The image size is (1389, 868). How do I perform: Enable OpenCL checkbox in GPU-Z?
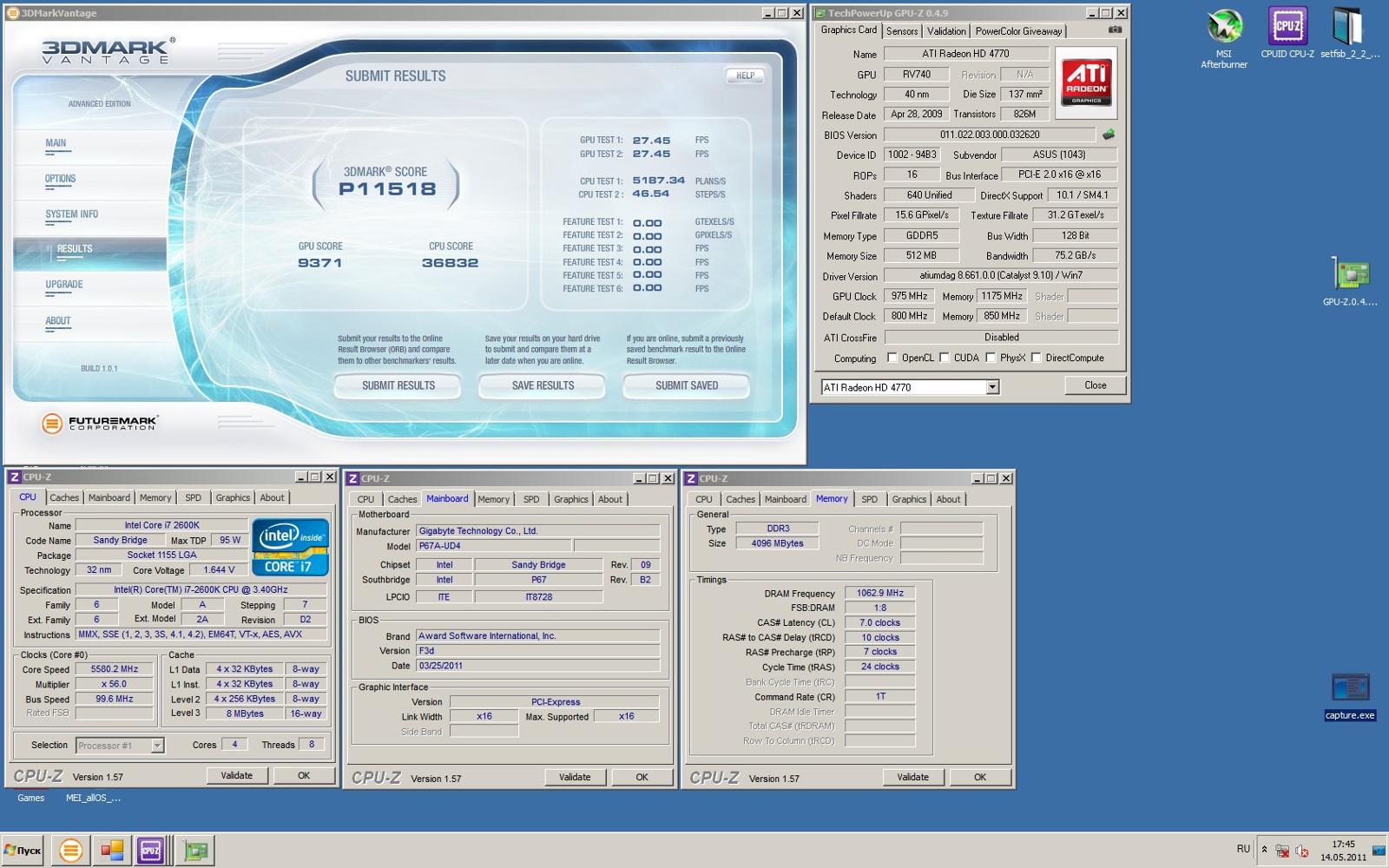click(892, 358)
